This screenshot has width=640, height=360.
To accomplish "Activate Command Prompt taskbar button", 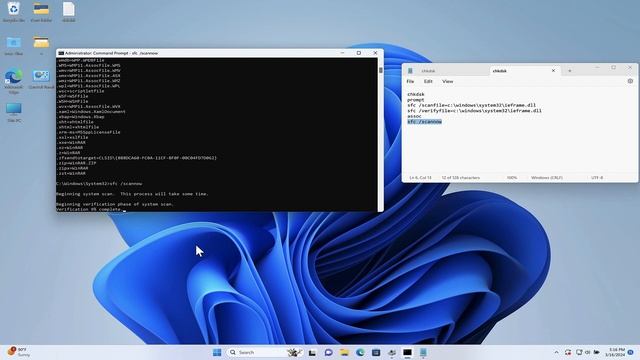I will [x=407, y=352].
